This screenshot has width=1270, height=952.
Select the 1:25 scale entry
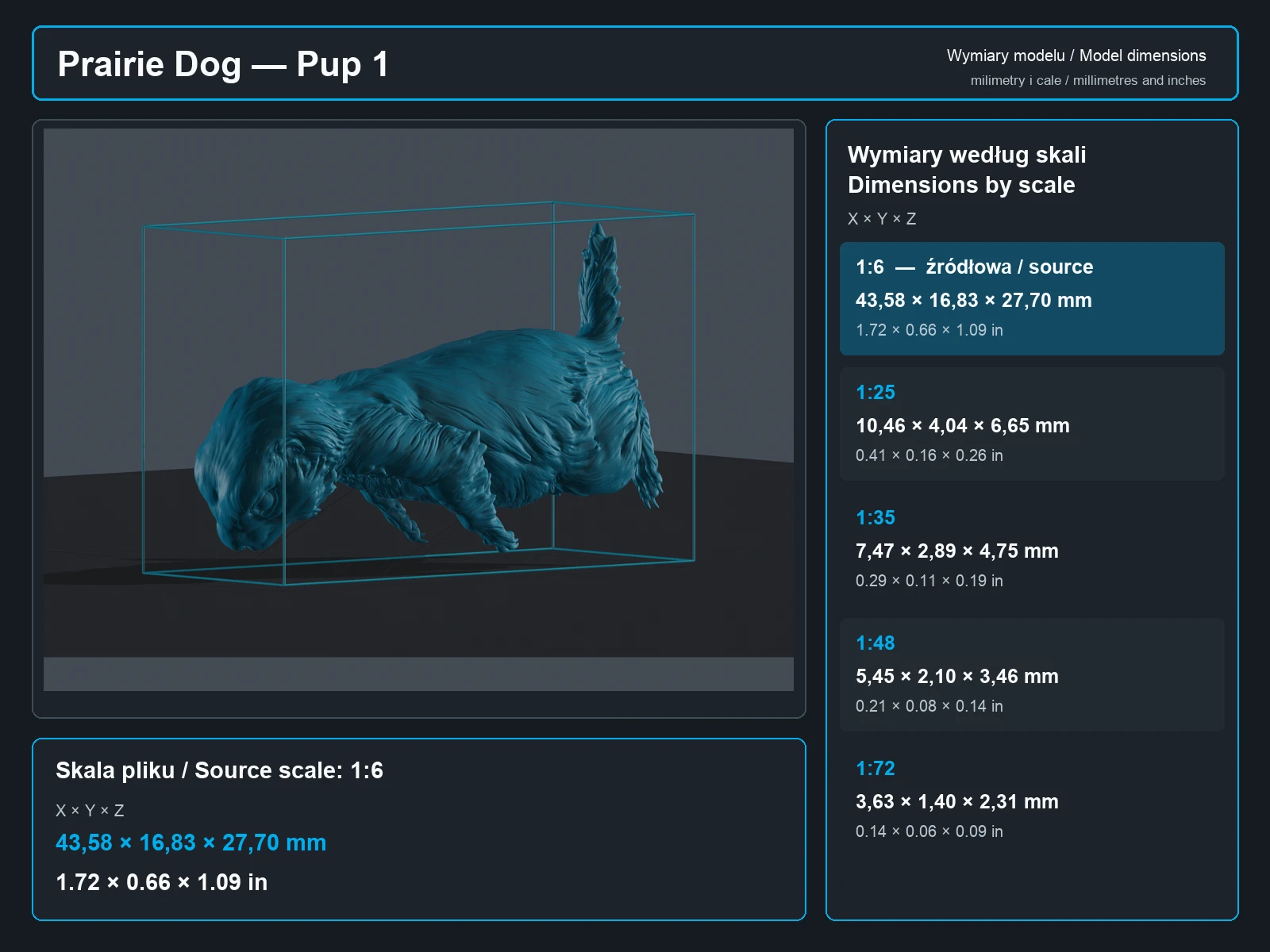pyautogui.click(x=1032, y=424)
